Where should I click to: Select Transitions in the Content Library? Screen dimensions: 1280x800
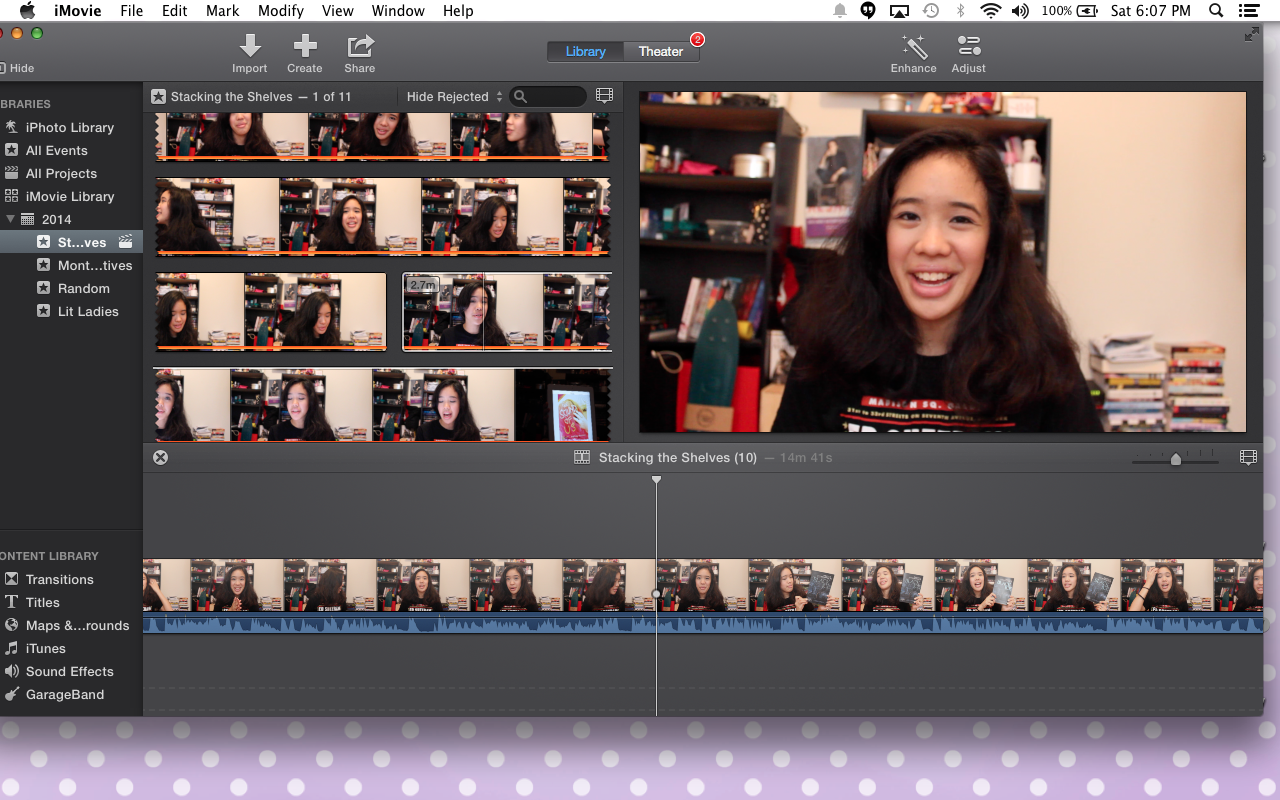pyautogui.click(x=61, y=579)
